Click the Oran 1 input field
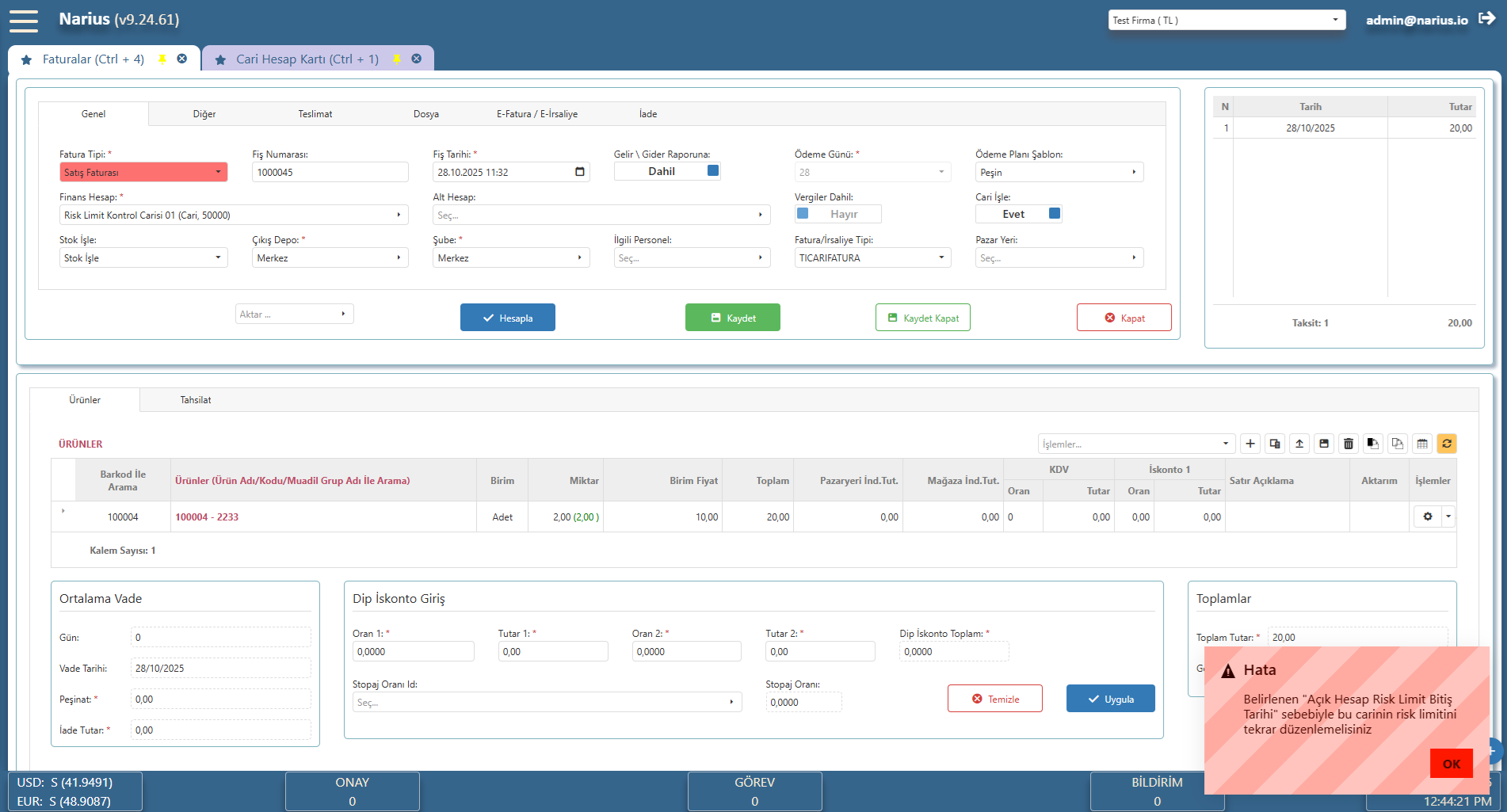The image size is (1507, 812). [x=414, y=651]
